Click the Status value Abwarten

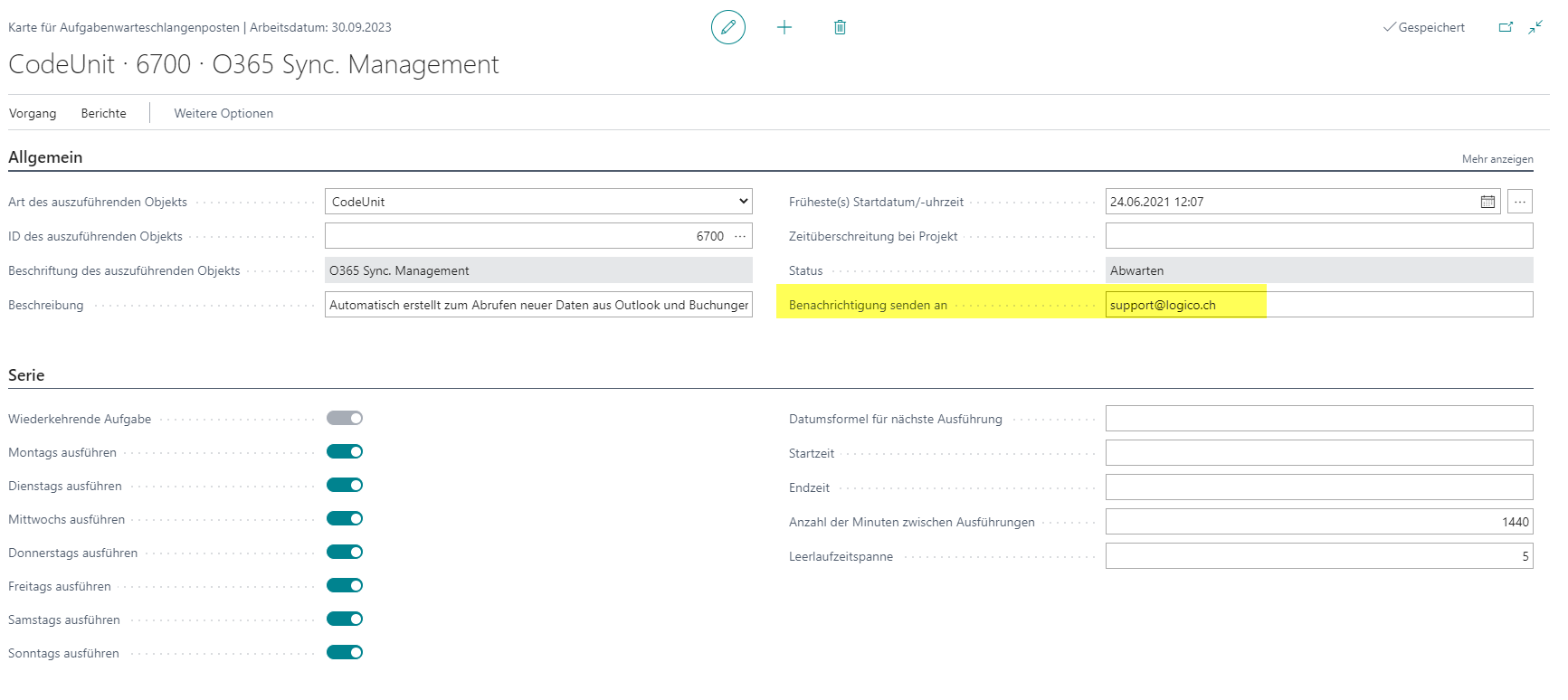point(1319,270)
